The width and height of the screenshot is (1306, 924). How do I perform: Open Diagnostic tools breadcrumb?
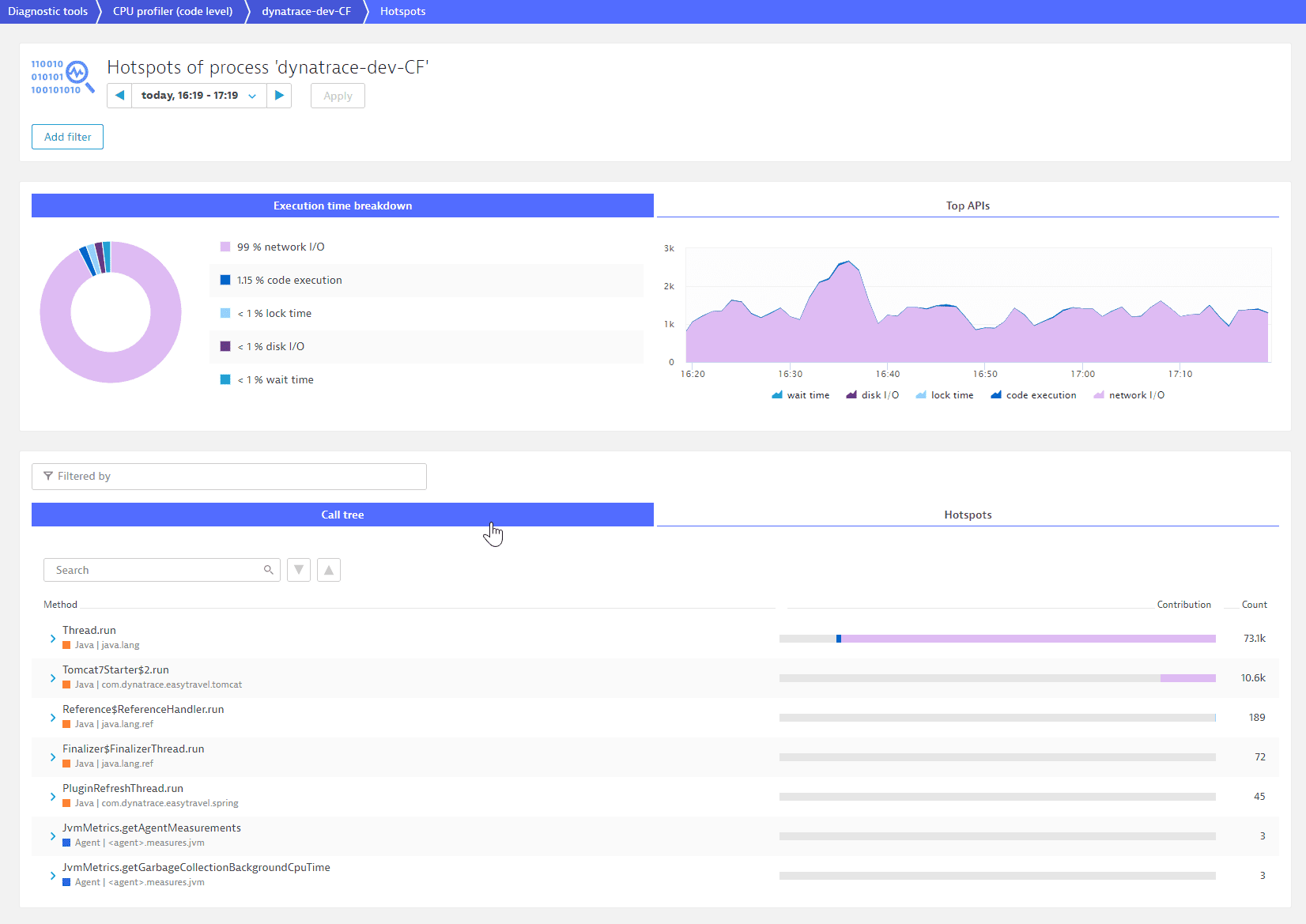coord(48,11)
